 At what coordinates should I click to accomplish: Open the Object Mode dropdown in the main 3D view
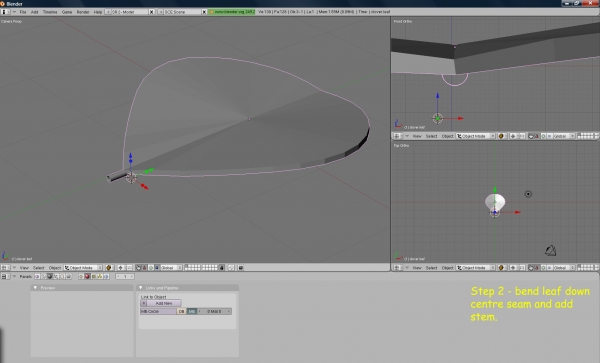[x=83, y=268]
